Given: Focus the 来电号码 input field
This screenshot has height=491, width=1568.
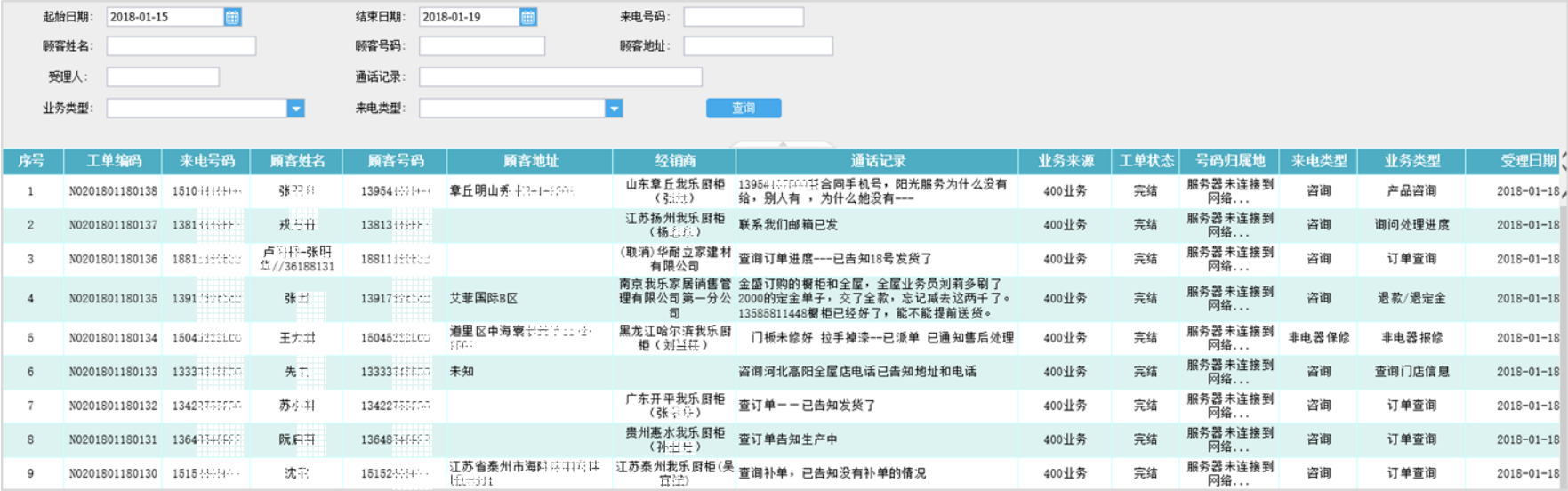Looking at the screenshot, I should point(744,17).
